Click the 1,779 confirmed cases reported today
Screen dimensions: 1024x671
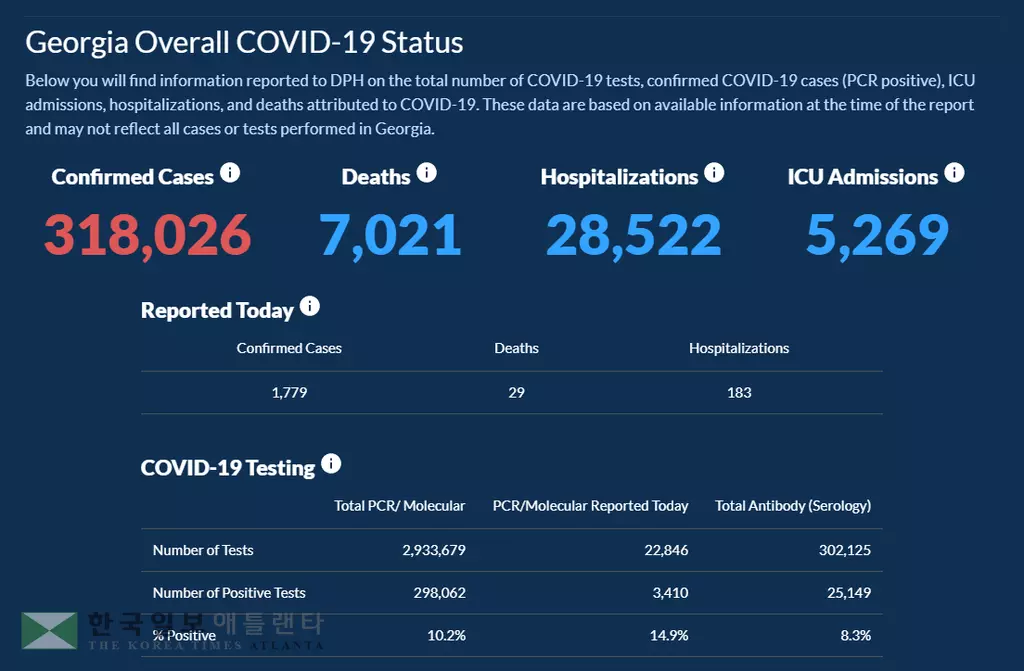tap(289, 392)
